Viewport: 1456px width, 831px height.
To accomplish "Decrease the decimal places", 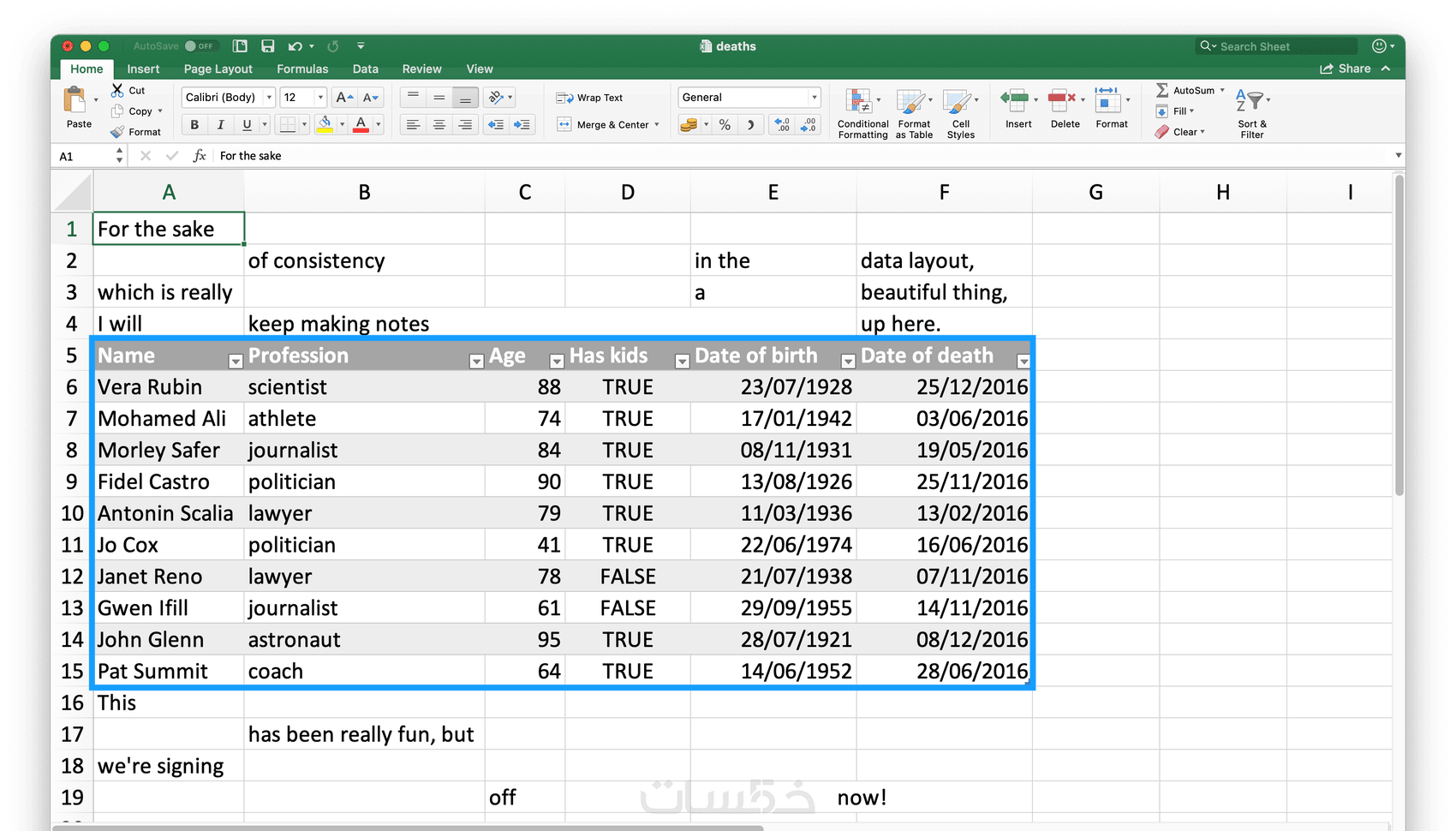I will click(809, 125).
